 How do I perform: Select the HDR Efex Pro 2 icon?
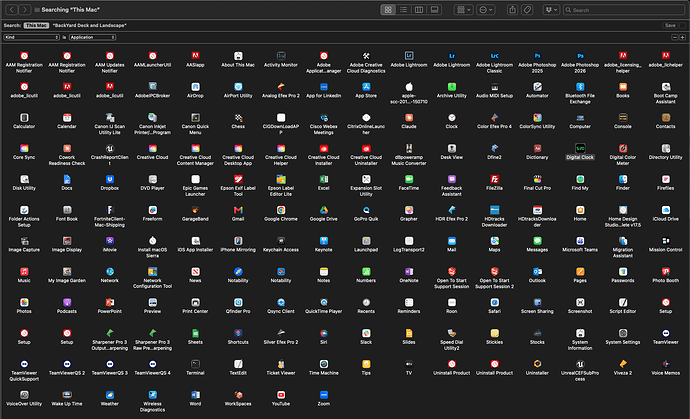tap(451, 210)
